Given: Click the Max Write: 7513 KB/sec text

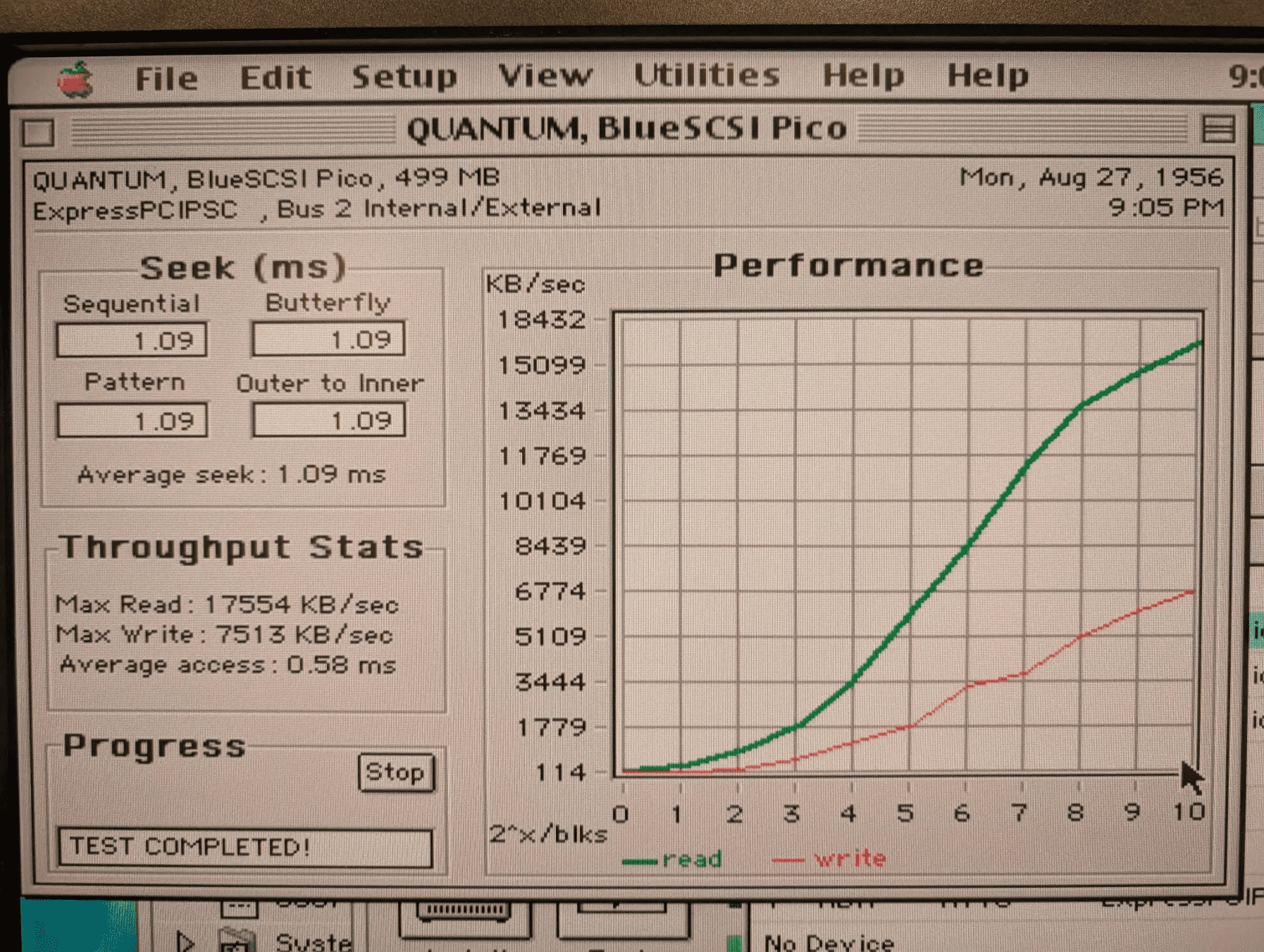Looking at the screenshot, I should 224,635.
